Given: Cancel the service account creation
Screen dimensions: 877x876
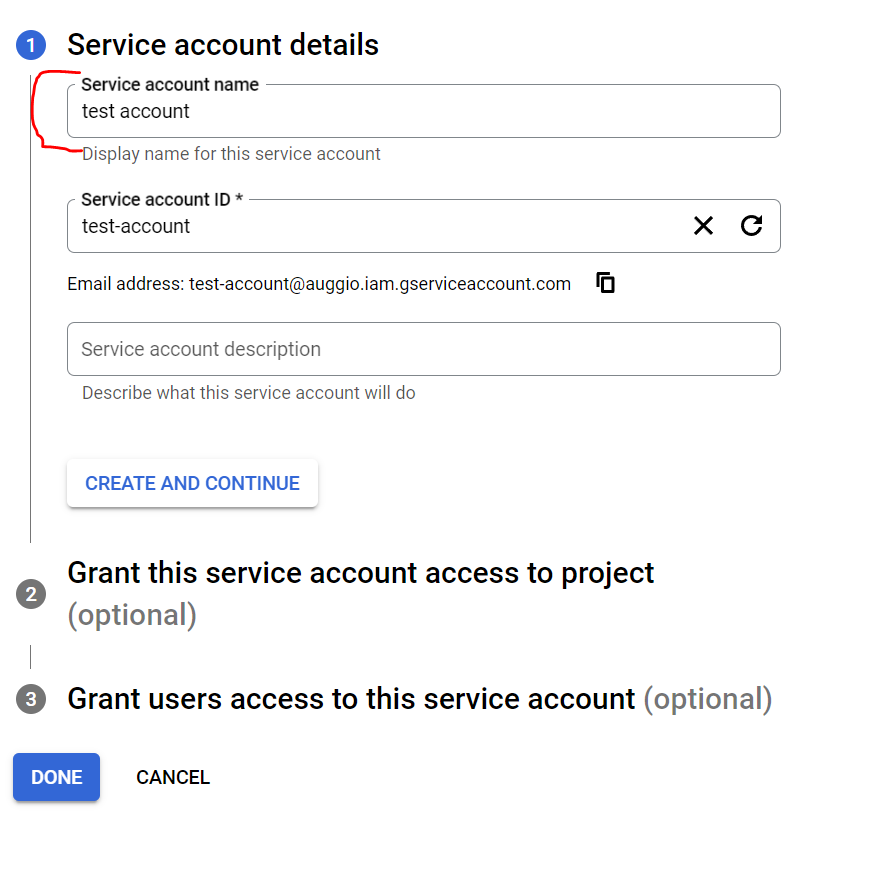Looking at the screenshot, I should 173,777.
